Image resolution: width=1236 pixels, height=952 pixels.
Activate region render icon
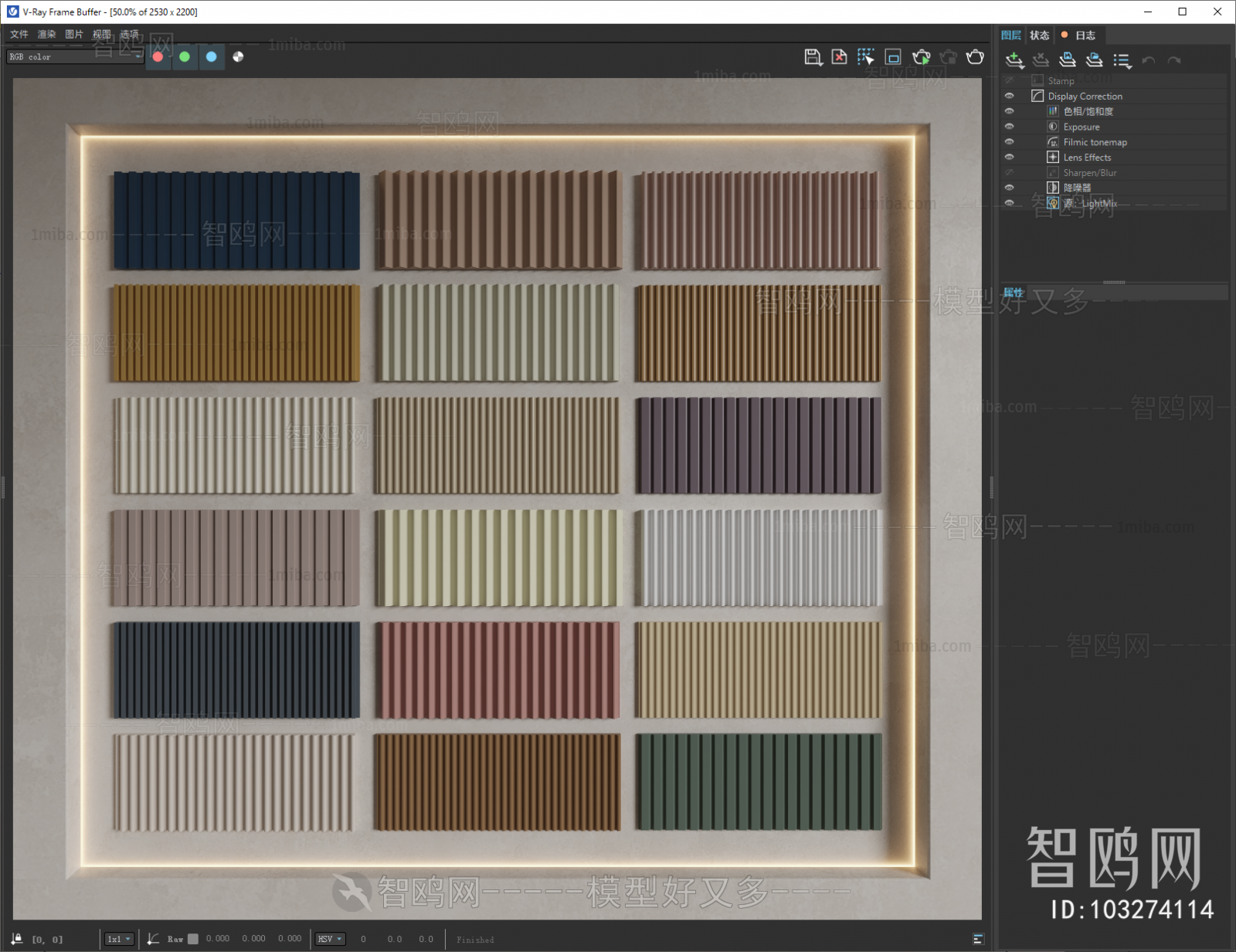pyautogui.click(x=893, y=57)
